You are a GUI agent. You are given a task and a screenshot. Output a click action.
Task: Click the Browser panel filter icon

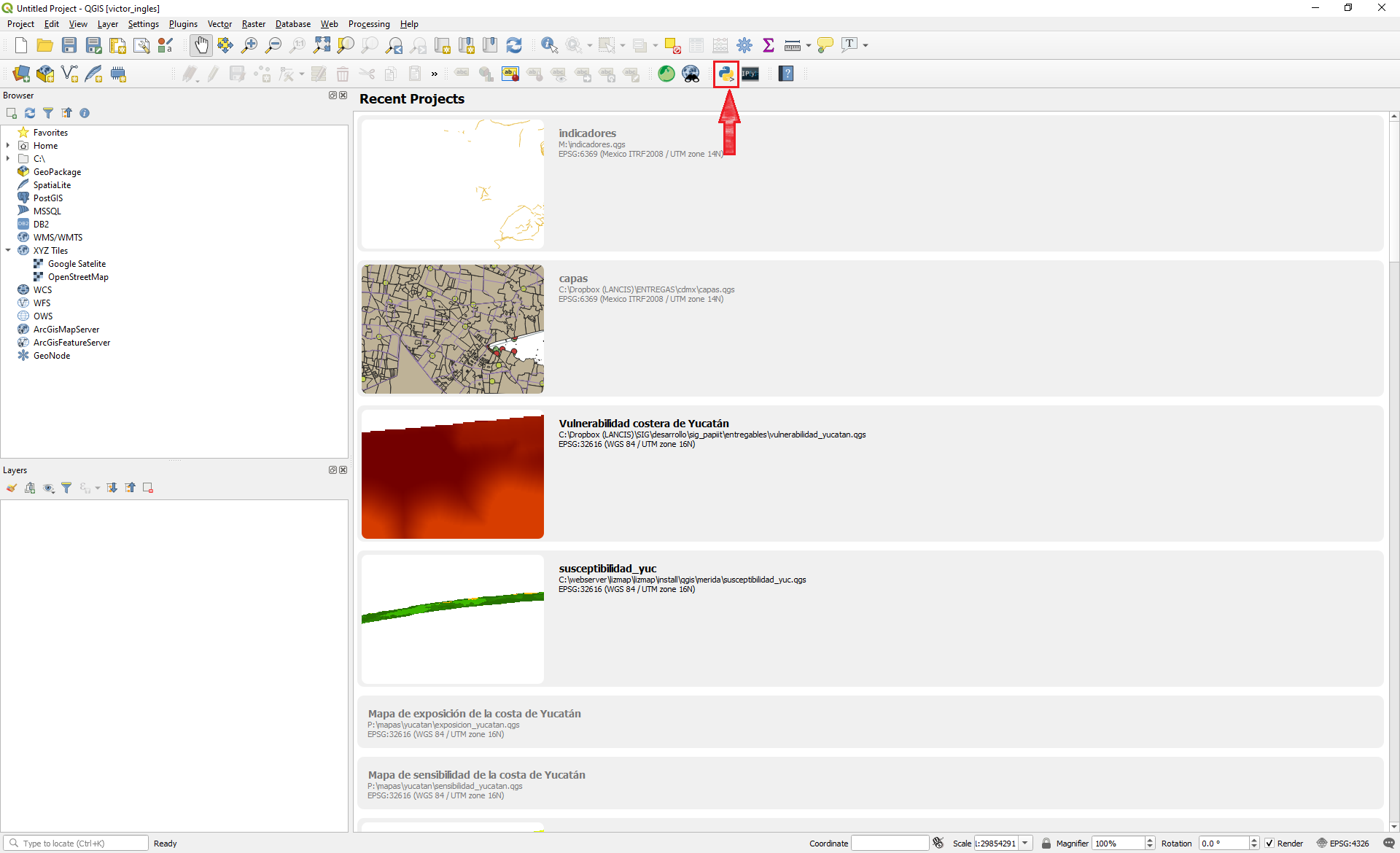pyautogui.click(x=48, y=113)
